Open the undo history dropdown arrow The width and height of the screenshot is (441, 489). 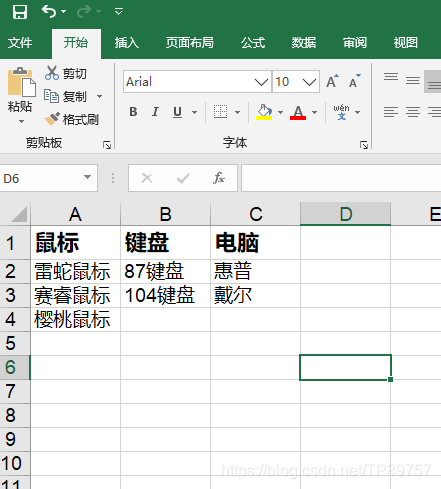click(64, 12)
